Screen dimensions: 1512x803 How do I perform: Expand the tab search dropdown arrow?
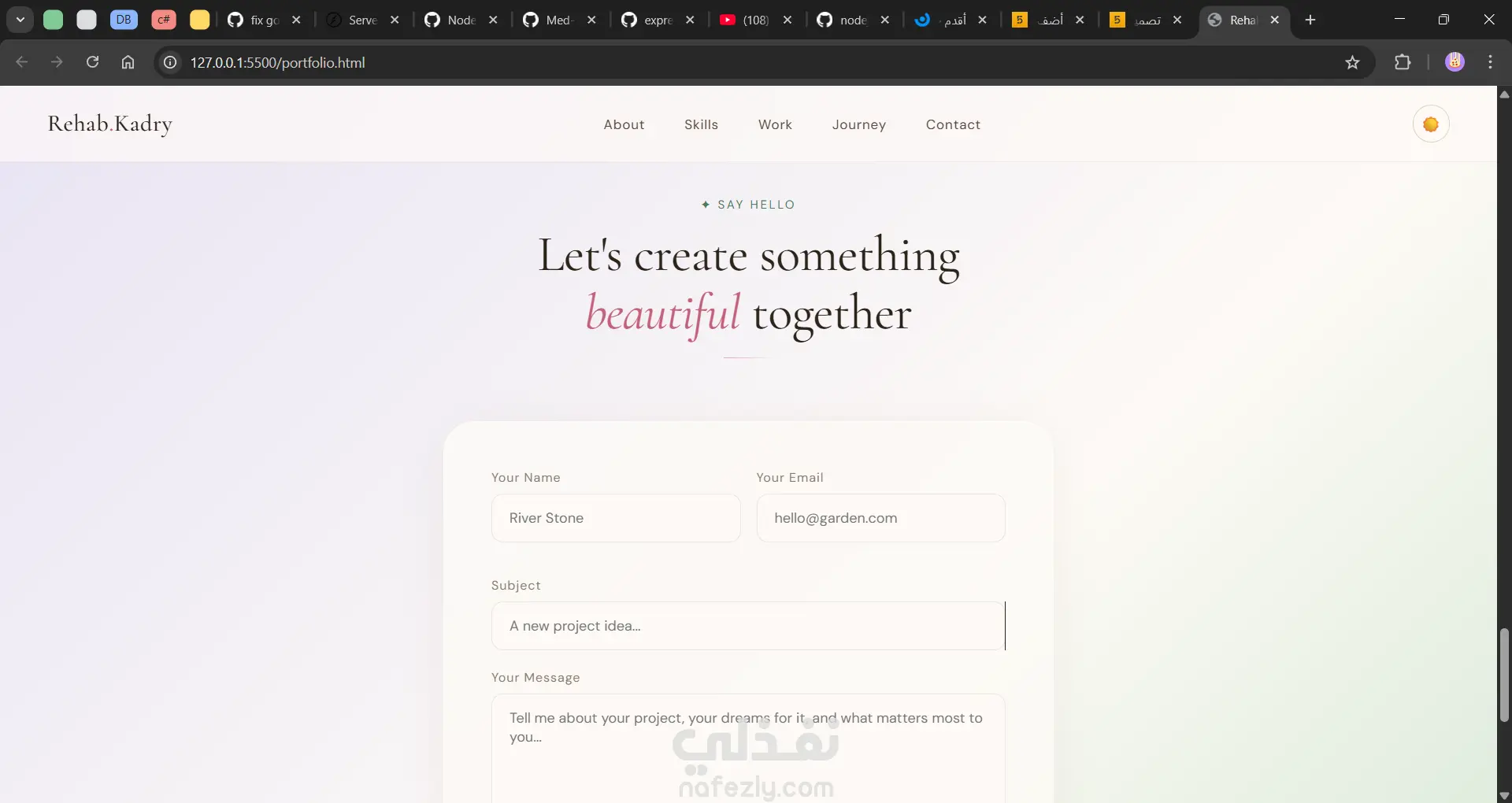(20, 20)
